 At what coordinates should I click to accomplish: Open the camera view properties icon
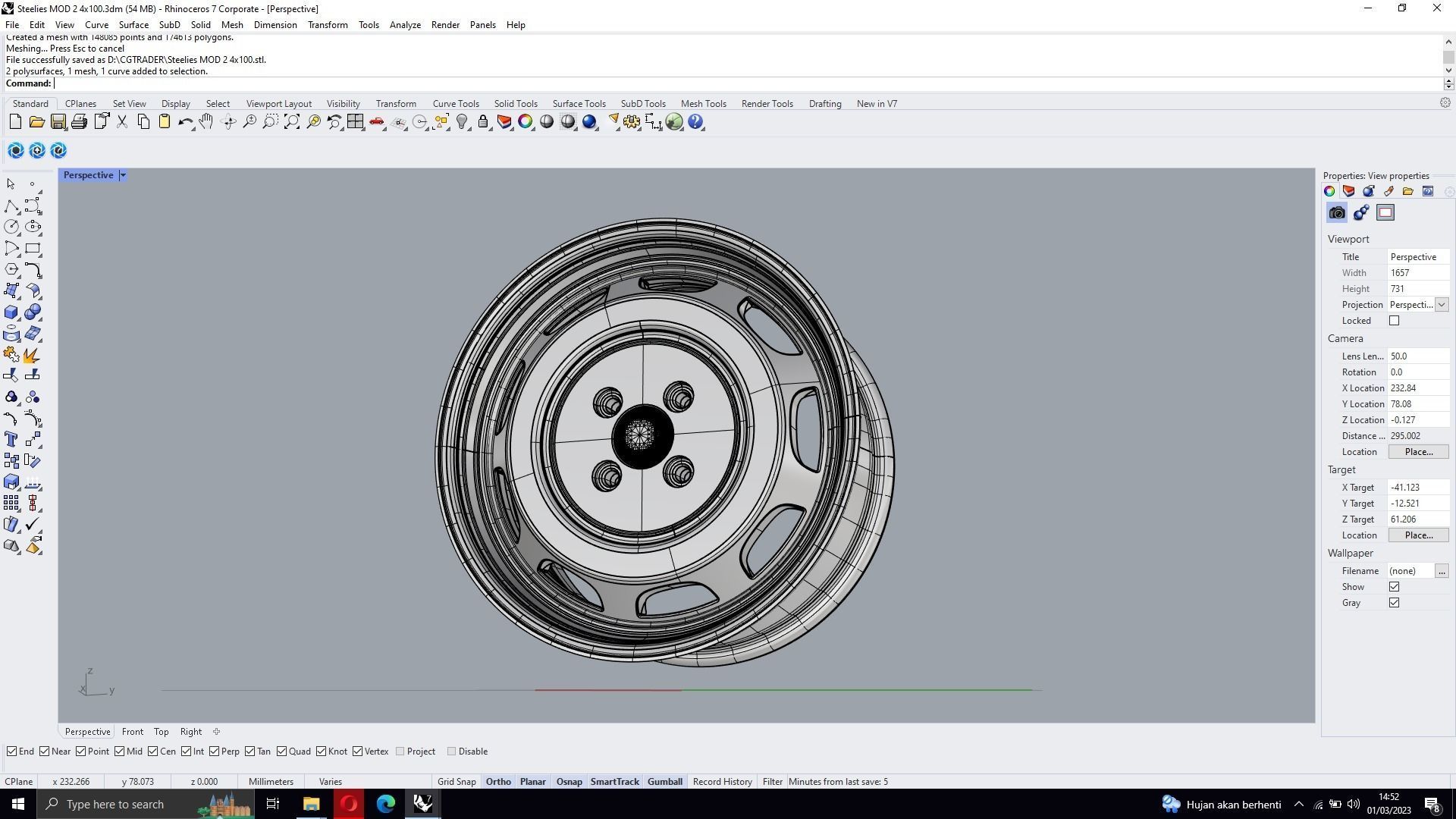click(x=1337, y=213)
